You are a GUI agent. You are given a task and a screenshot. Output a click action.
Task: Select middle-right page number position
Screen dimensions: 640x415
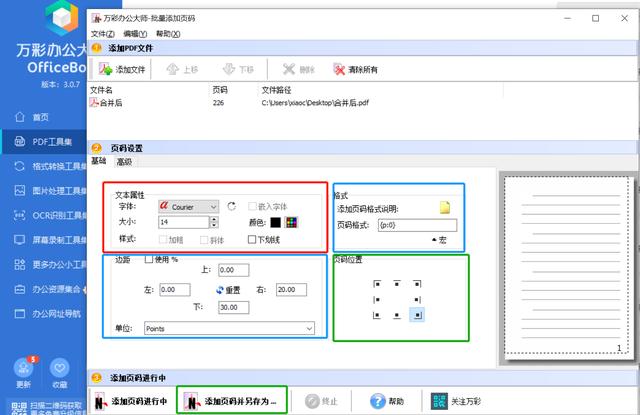pyautogui.click(x=417, y=300)
